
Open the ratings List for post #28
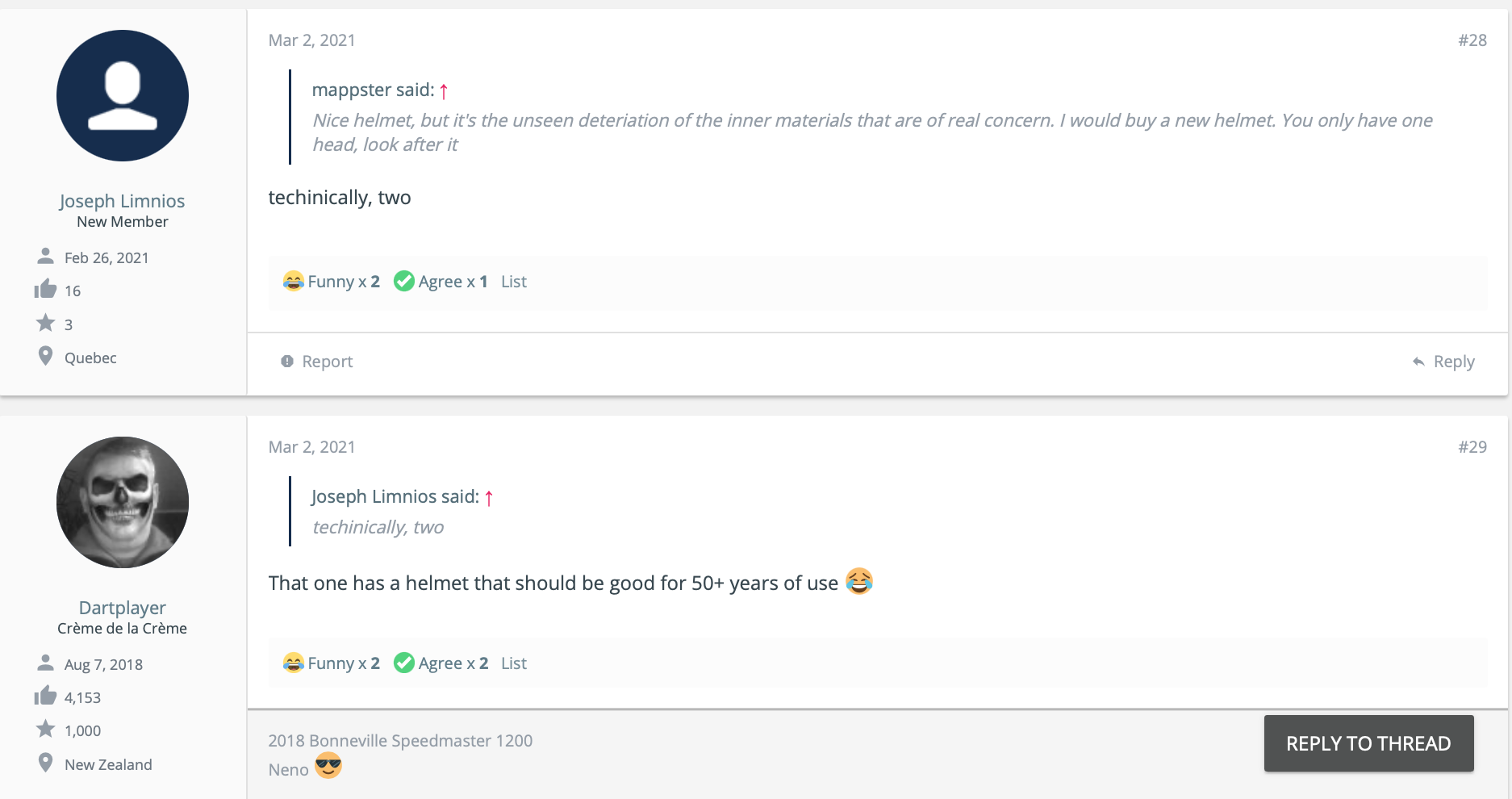pos(514,282)
